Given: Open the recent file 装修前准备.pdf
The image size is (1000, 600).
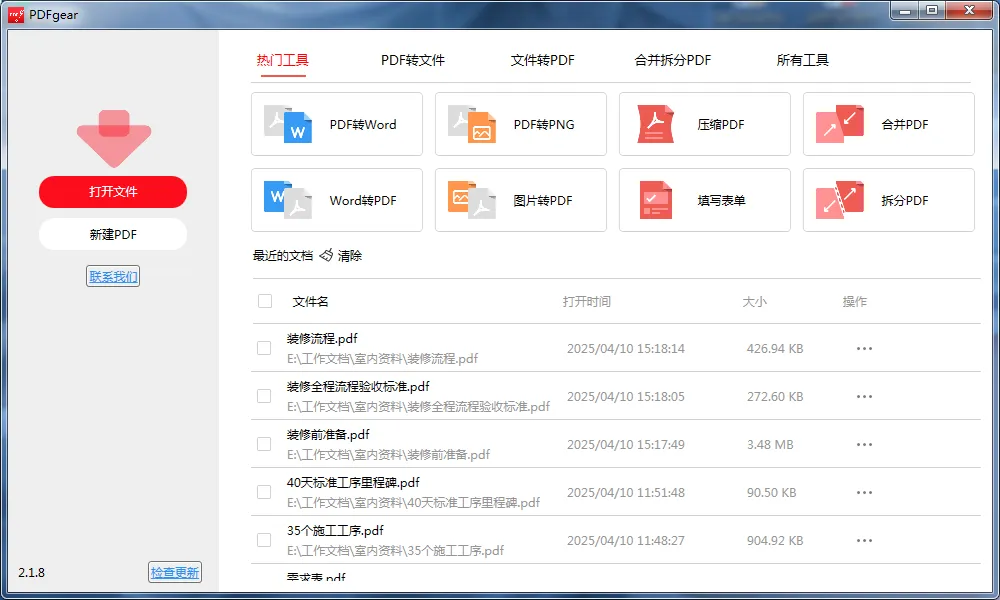Looking at the screenshot, I should [x=328, y=434].
